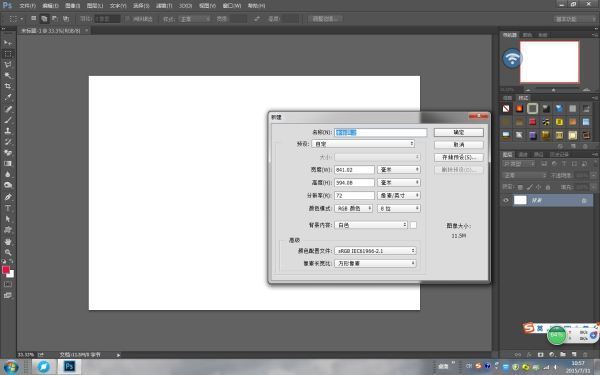Viewport: 600px width, 375px height.
Task: Select the Healing Brush tool
Action: (8, 109)
